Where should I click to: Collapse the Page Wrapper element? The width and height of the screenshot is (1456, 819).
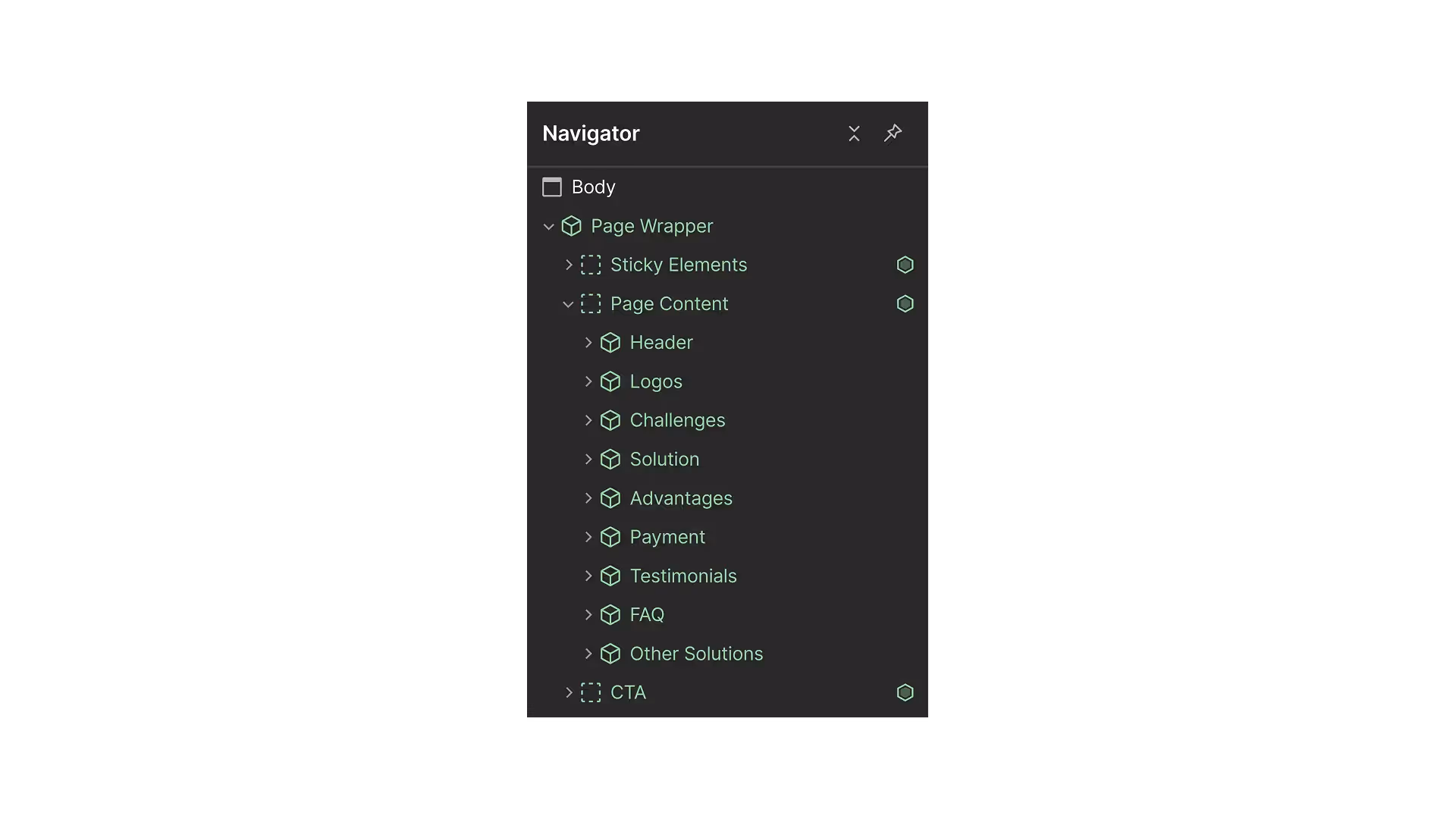pyautogui.click(x=548, y=226)
